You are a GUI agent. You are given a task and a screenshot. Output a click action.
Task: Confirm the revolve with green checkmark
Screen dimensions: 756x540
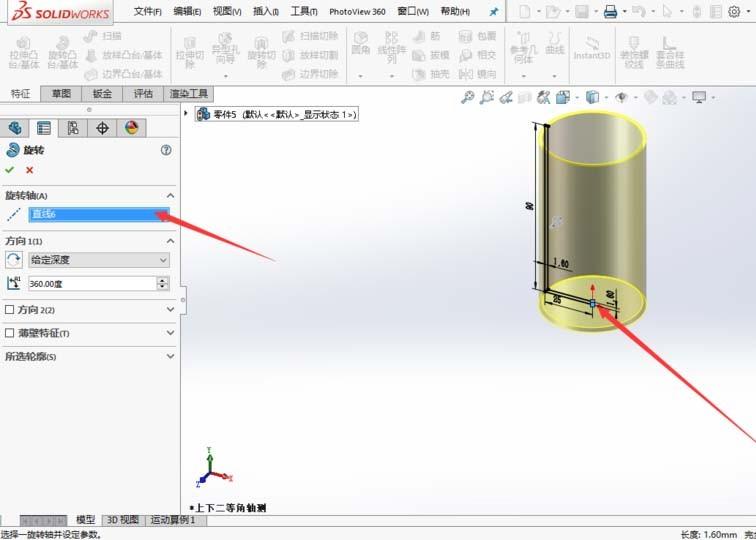(10, 170)
